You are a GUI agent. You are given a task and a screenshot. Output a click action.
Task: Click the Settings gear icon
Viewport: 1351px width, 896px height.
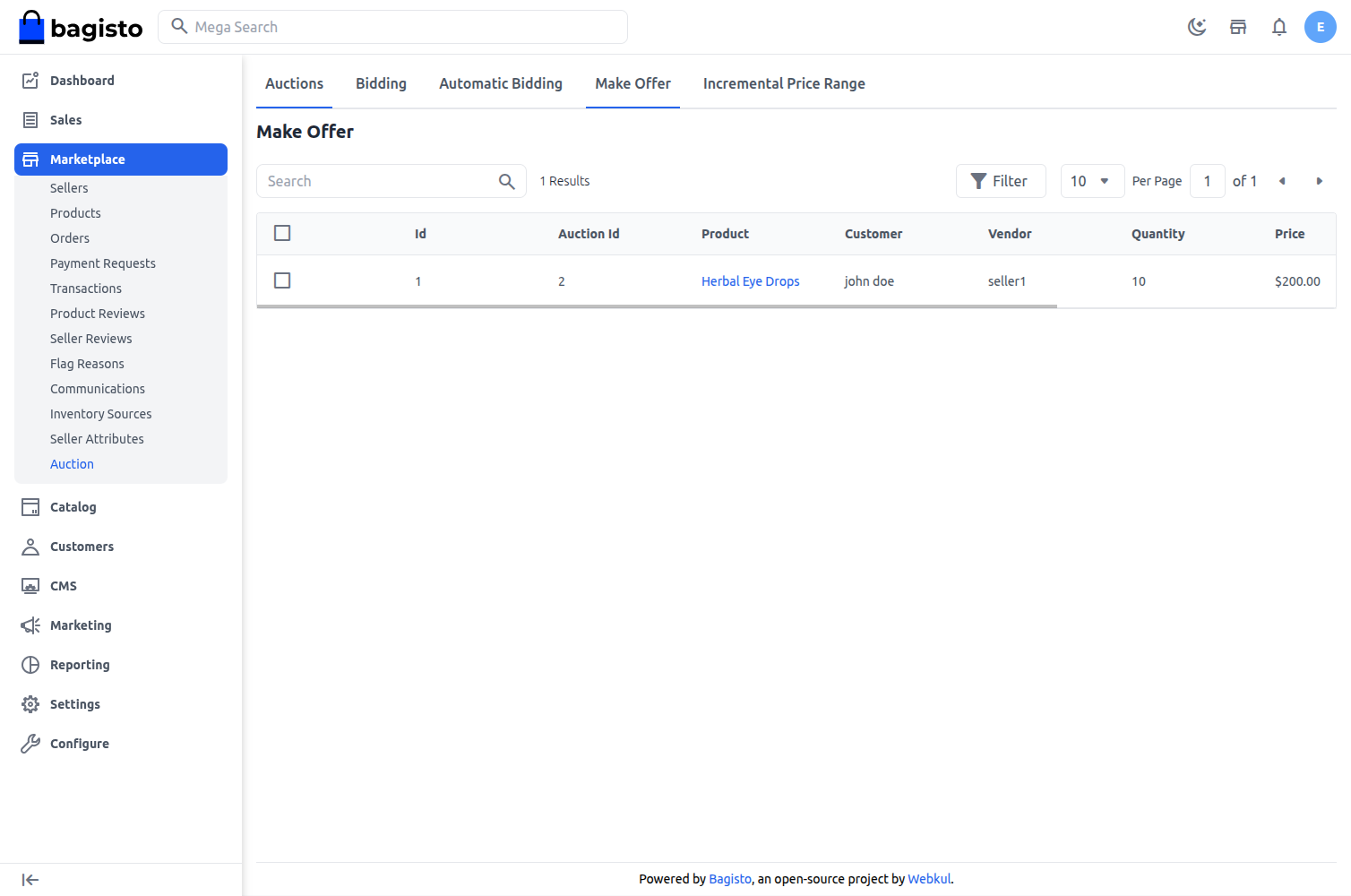(x=30, y=704)
